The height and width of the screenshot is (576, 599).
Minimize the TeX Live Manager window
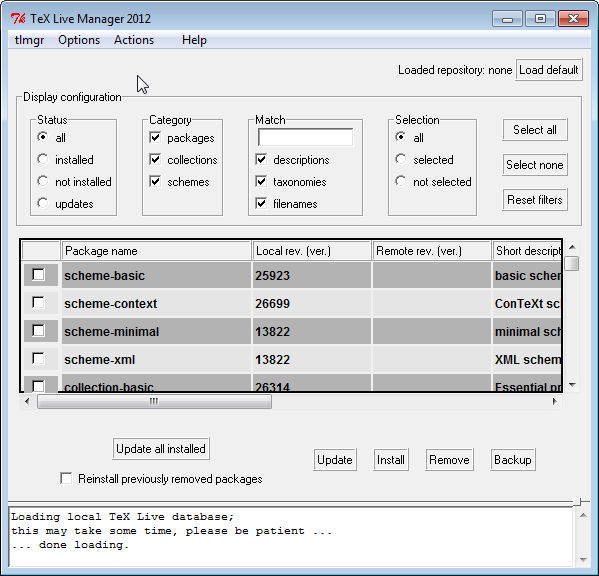click(x=507, y=19)
